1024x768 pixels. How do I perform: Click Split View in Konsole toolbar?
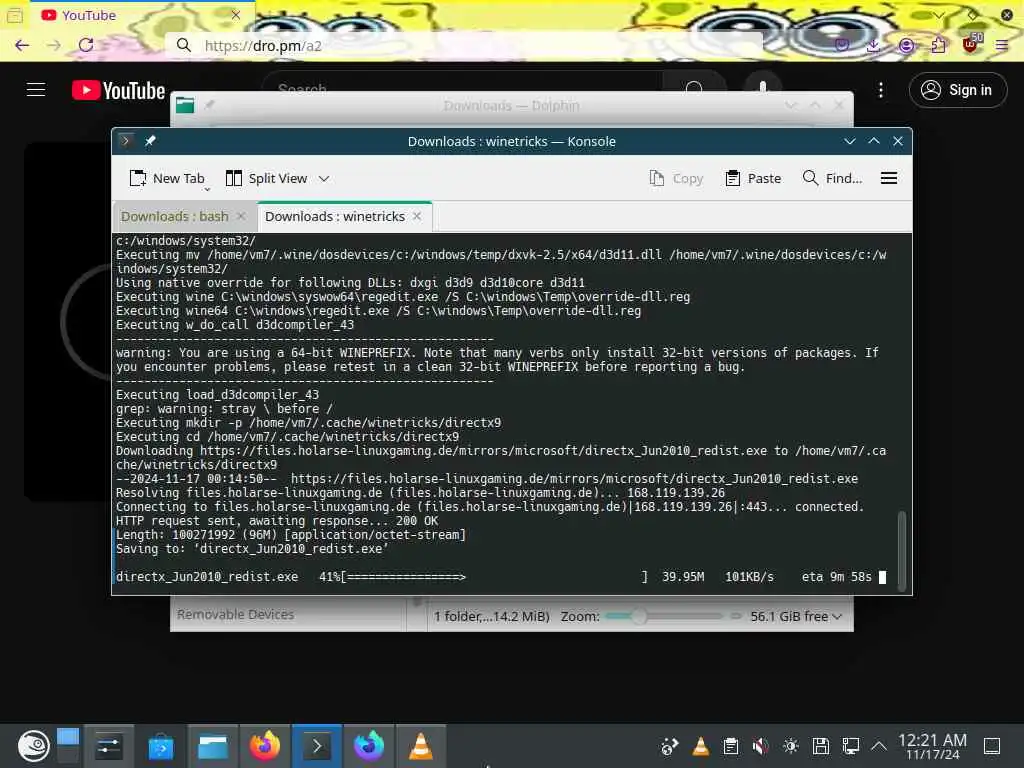click(x=266, y=178)
